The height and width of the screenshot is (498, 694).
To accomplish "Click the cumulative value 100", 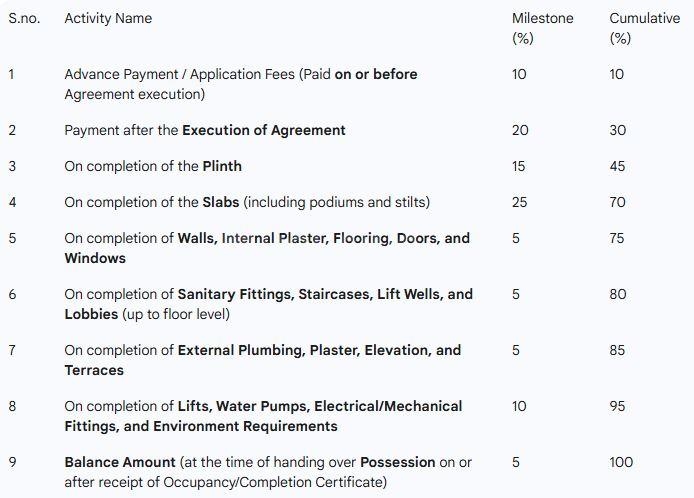I will tap(620, 462).
